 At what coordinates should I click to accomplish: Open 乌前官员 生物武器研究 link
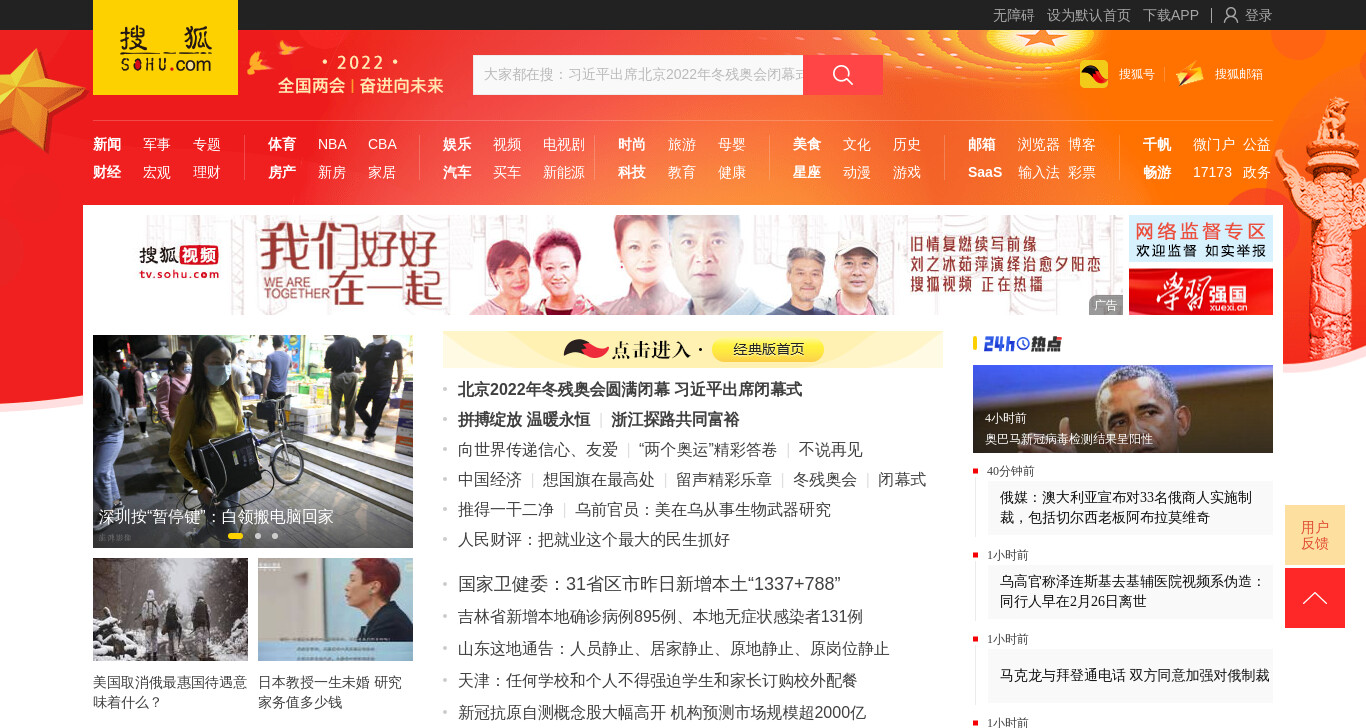703,510
